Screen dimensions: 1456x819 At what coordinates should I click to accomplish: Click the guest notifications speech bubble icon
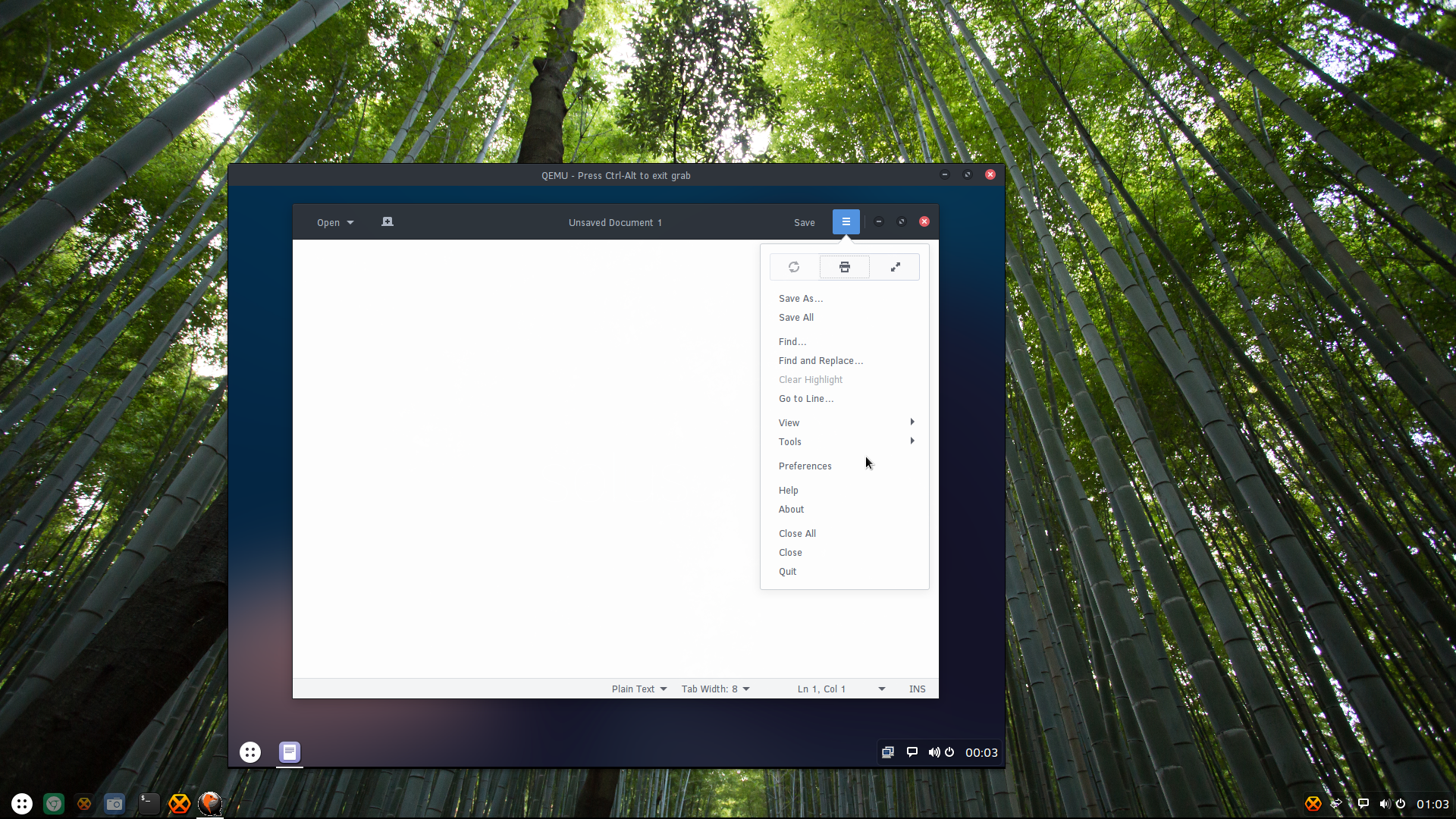(912, 752)
